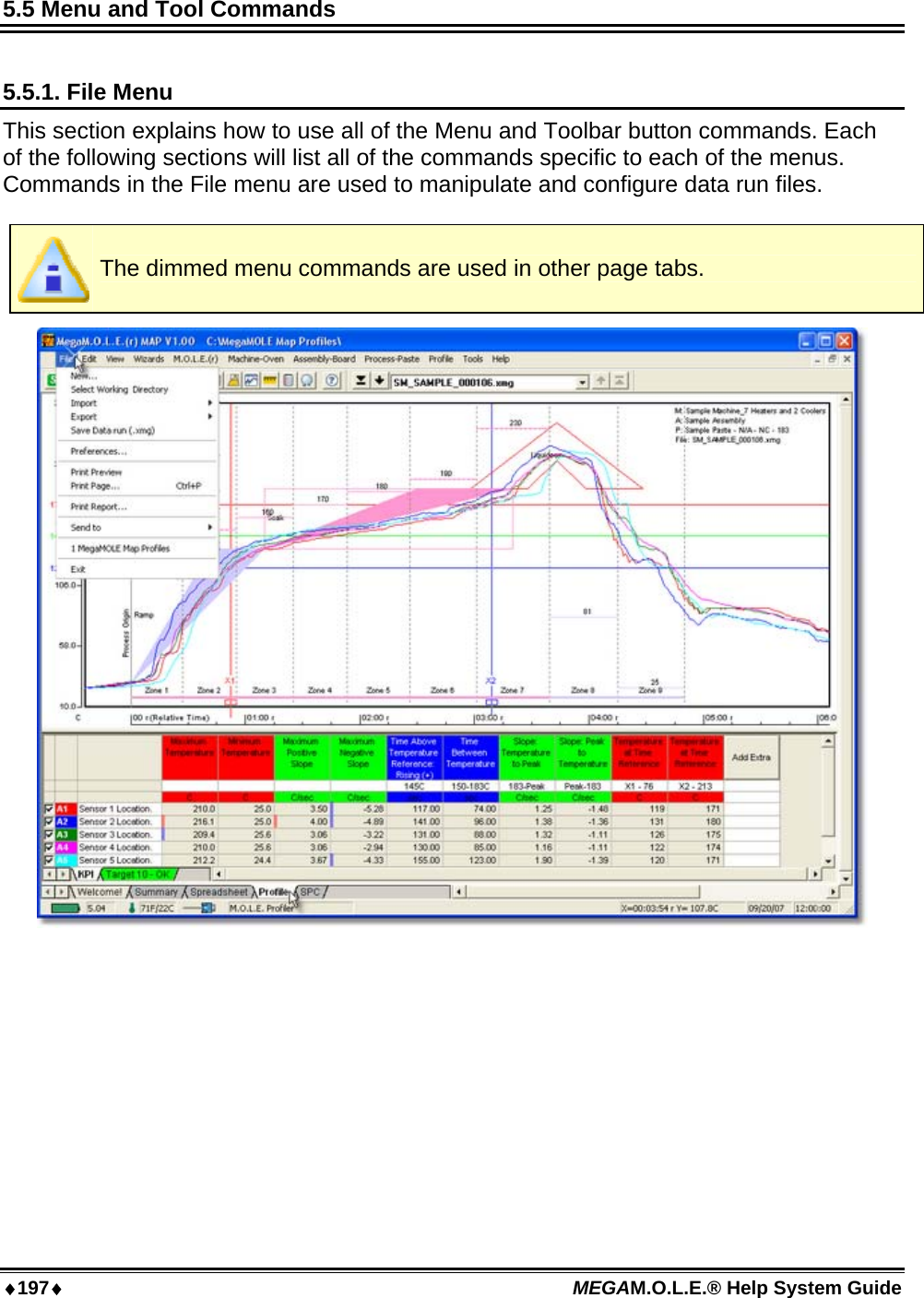This screenshot has height=1298, width=924.
Task: Click data table vertical scrollbar up arrow
Action: pyautogui.click(x=828, y=741)
